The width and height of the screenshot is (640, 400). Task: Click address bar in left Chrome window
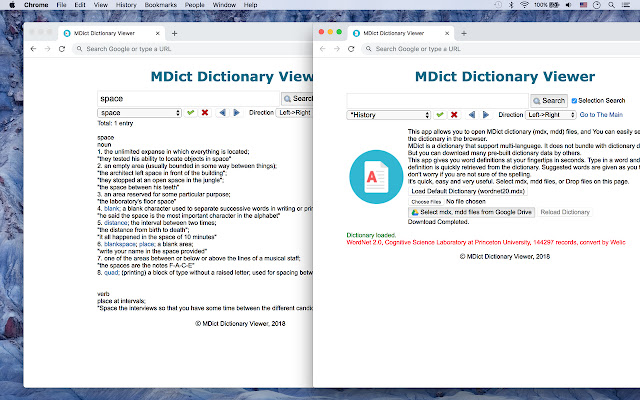tap(192, 49)
